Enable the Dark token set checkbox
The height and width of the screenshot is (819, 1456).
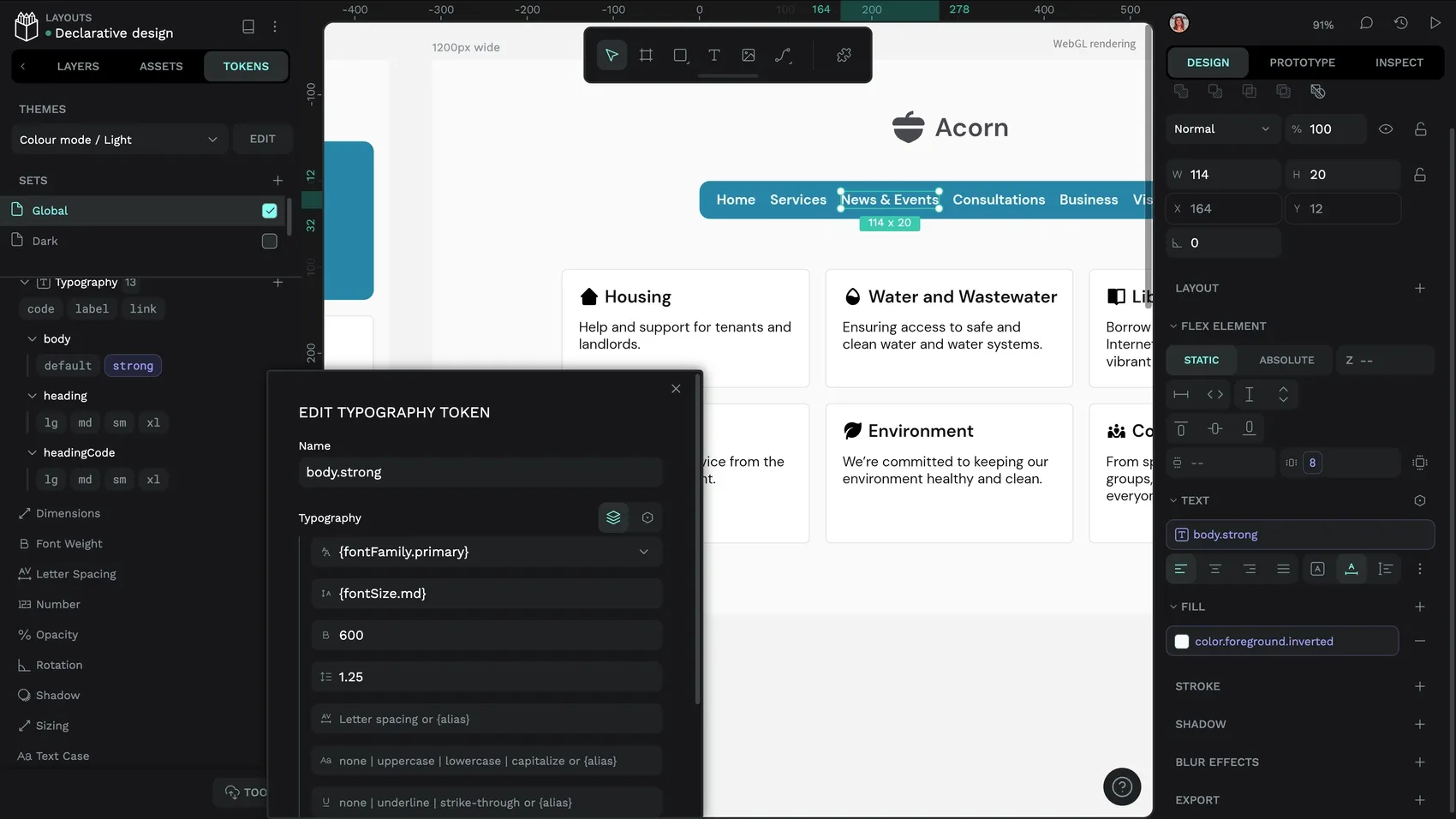pyautogui.click(x=270, y=242)
